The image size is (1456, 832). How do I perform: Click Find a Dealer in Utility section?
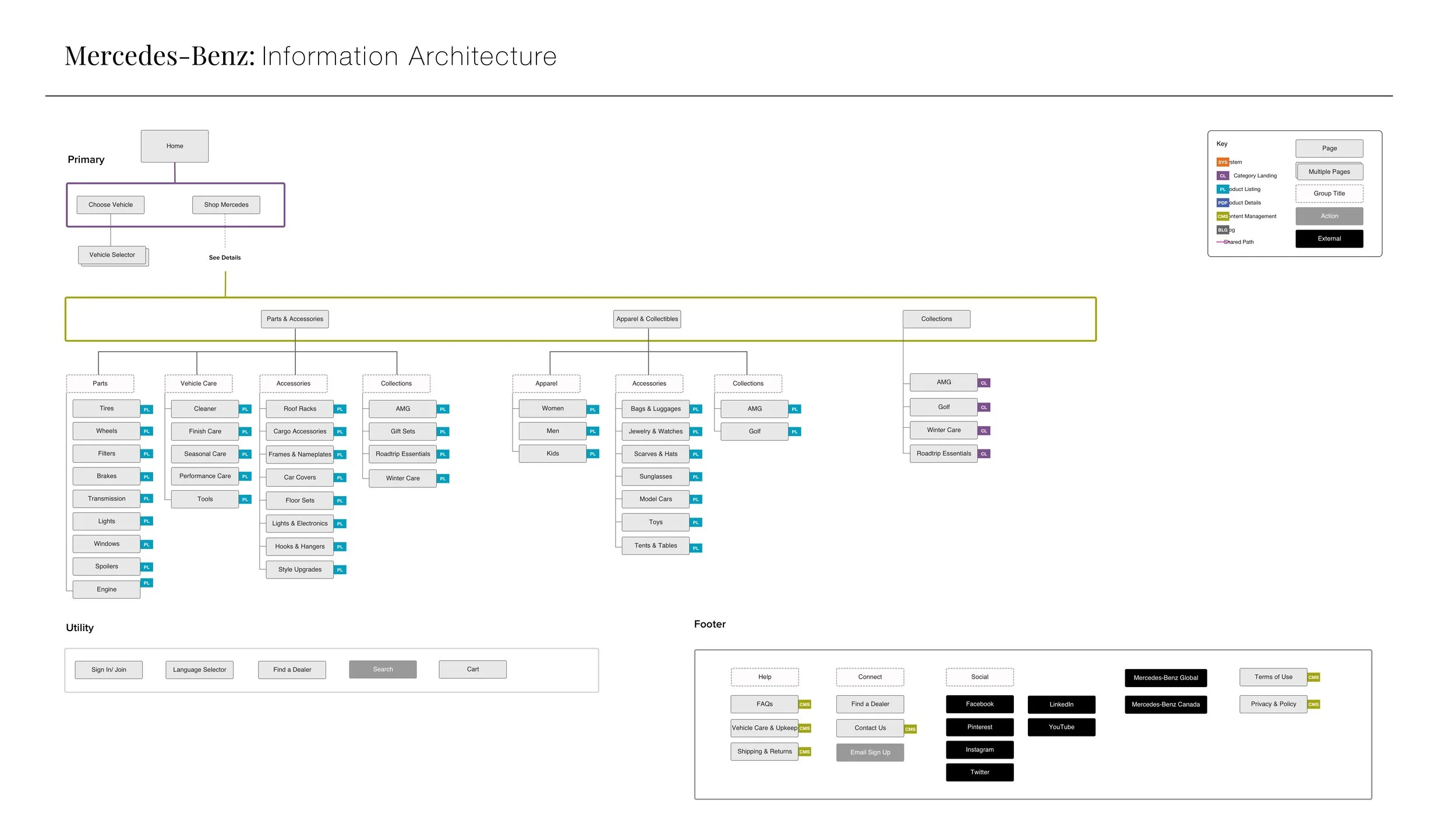pos(292,670)
